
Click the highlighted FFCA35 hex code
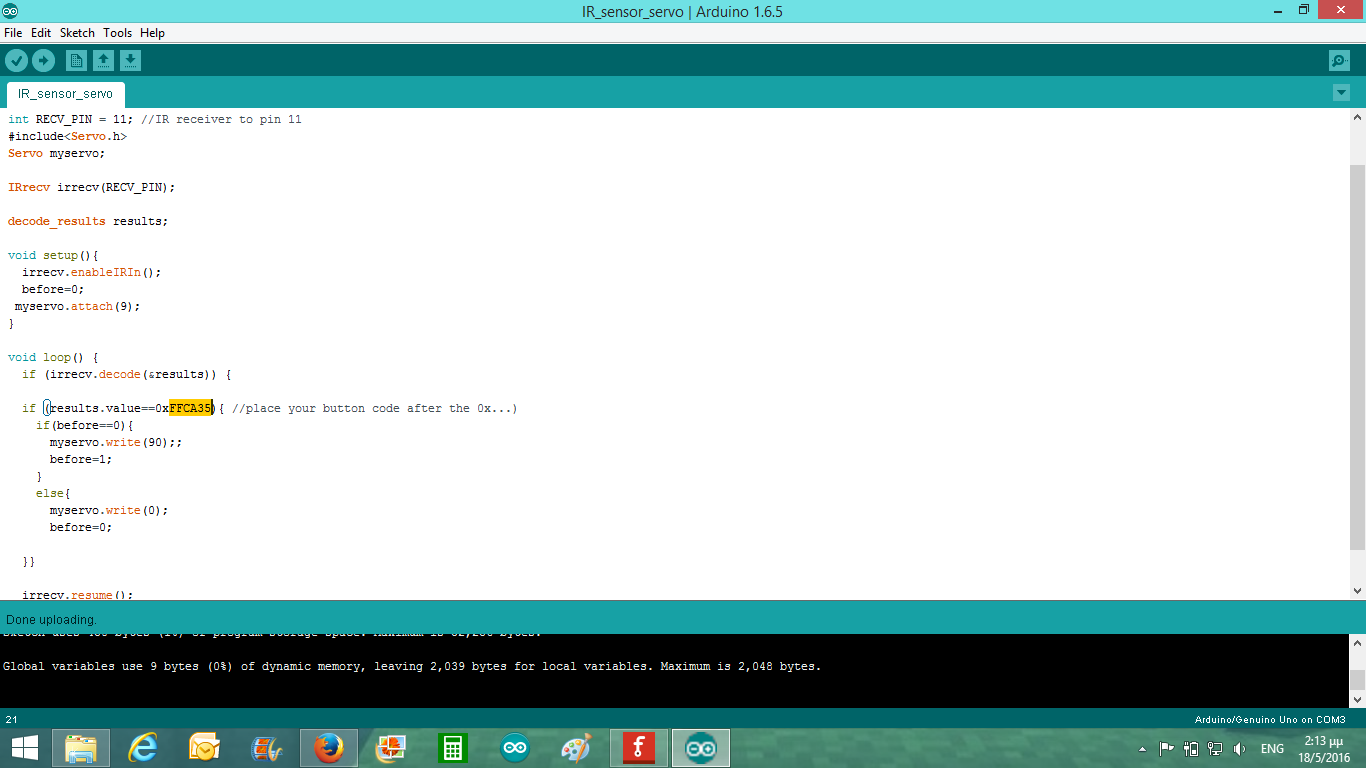[x=190, y=408]
